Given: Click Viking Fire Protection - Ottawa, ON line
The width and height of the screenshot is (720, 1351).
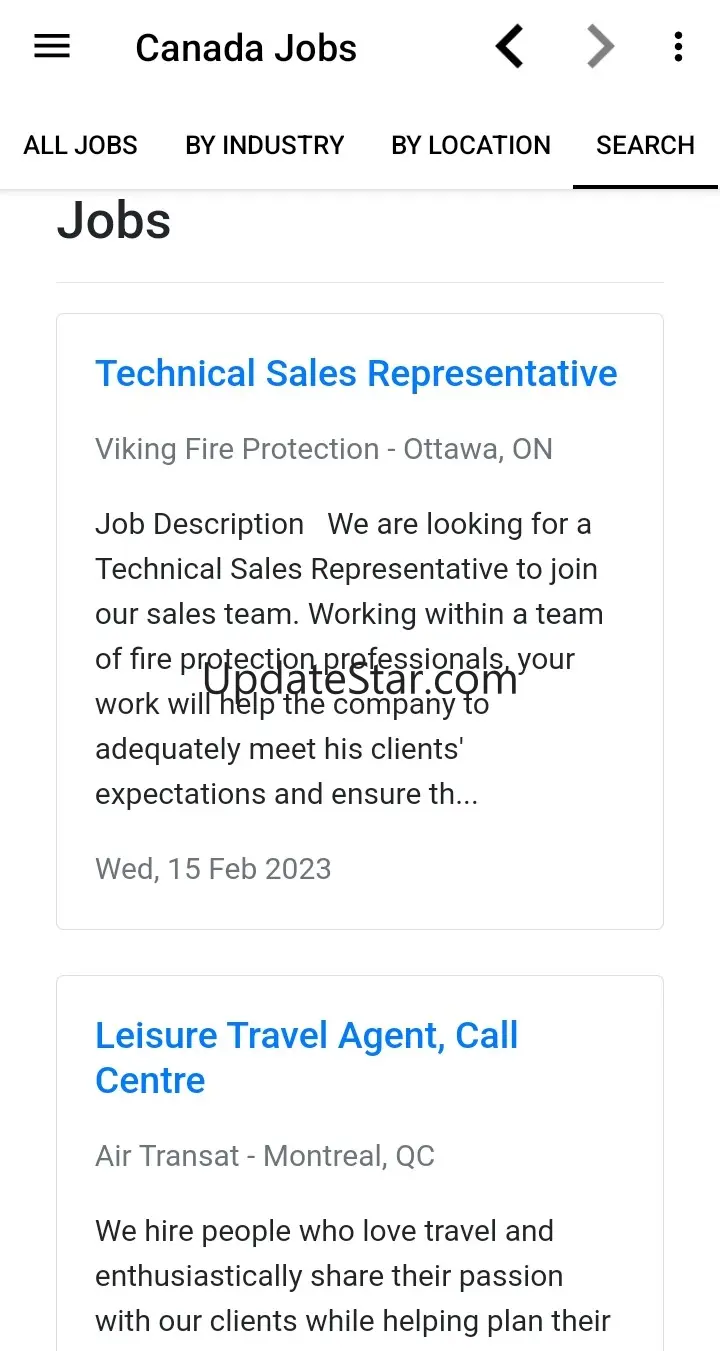Looking at the screenshot, I should 324,449.
